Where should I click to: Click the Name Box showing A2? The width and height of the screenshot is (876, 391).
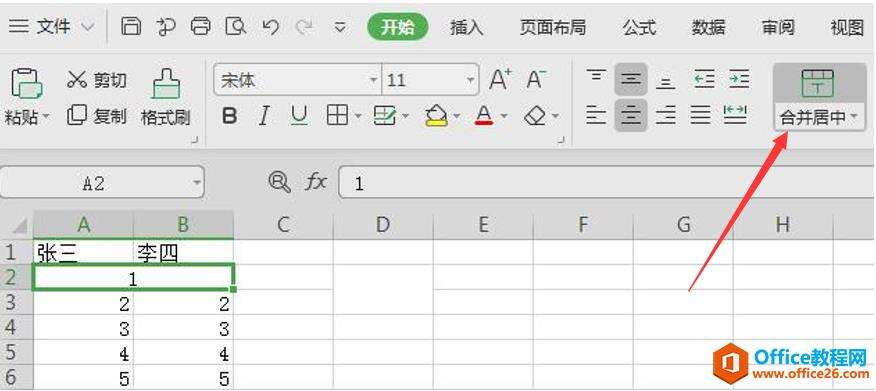(x=102, y=183)
